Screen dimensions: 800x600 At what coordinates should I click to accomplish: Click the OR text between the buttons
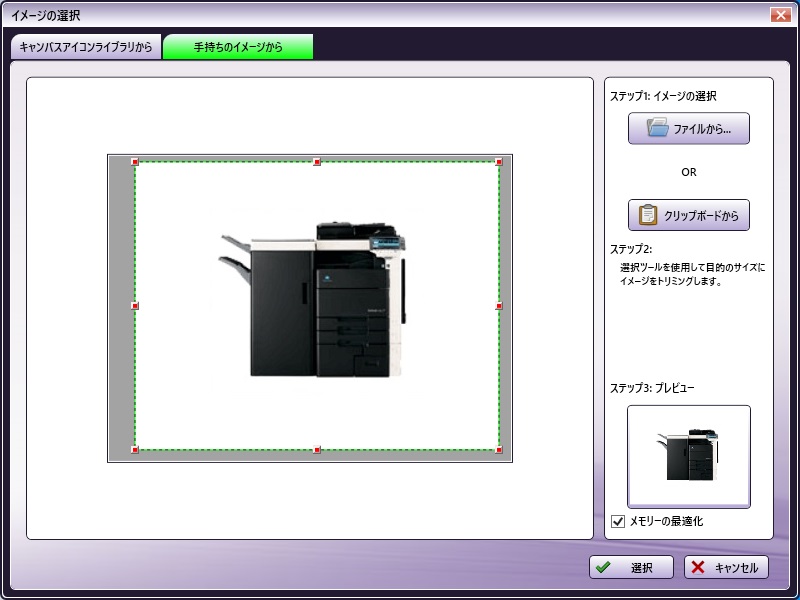[x=688, y=172]
